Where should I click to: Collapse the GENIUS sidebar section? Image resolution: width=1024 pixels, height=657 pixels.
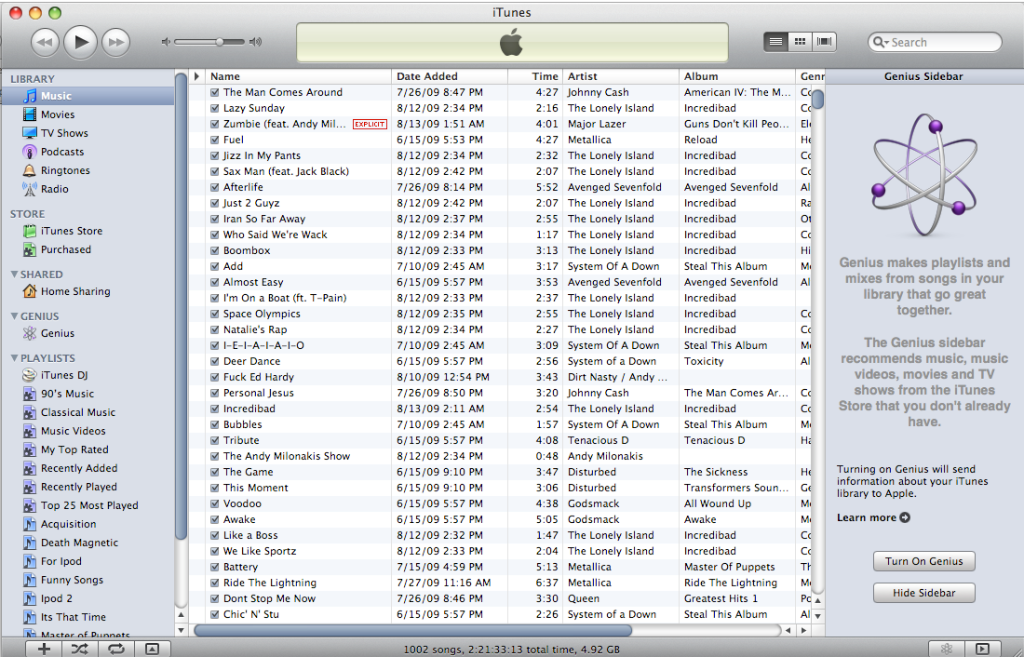tap(15, 316)
